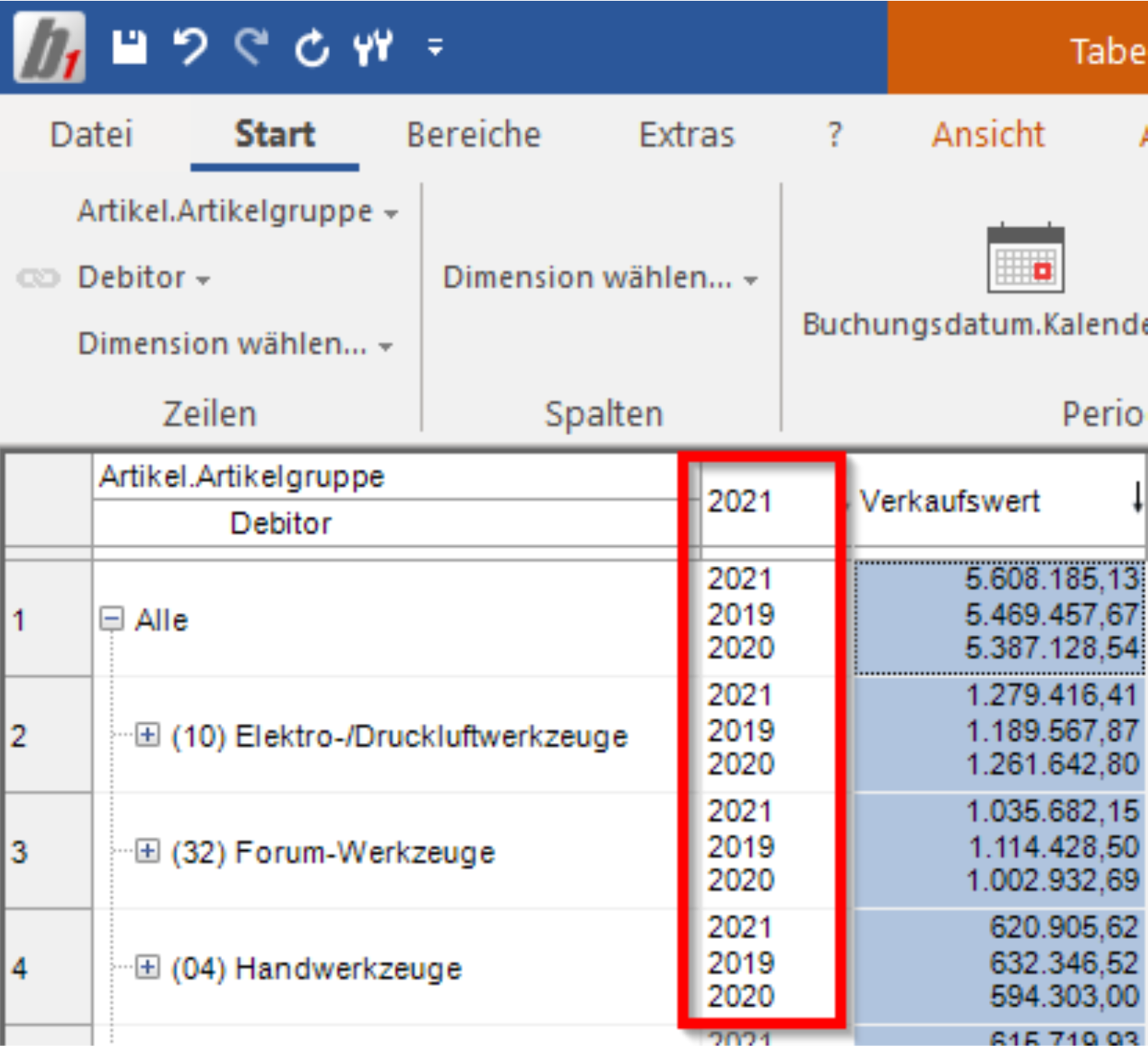Expand the (10) Elektro-/Druckluftwerkzeuge group

click(x=147, y=735)
